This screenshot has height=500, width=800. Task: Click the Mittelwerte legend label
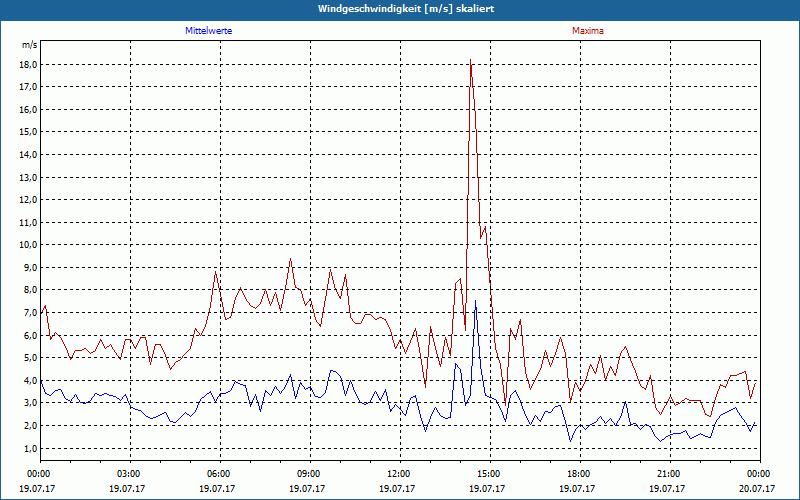tap(209, 31)
